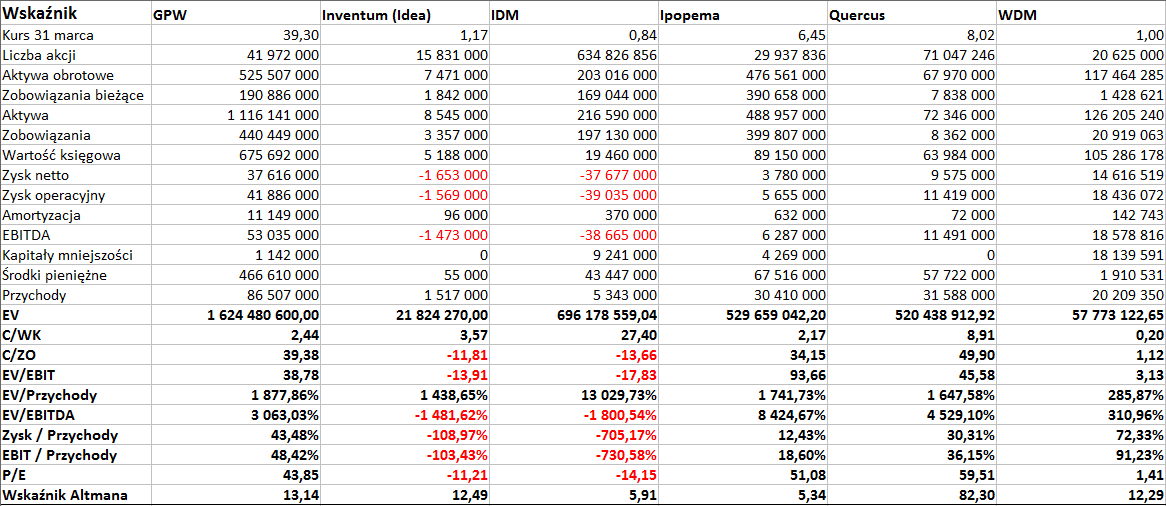Click Inventum revenue 1 517 000
The width and height of the screenshot is (1166, 506).
(x=457, y=296)
